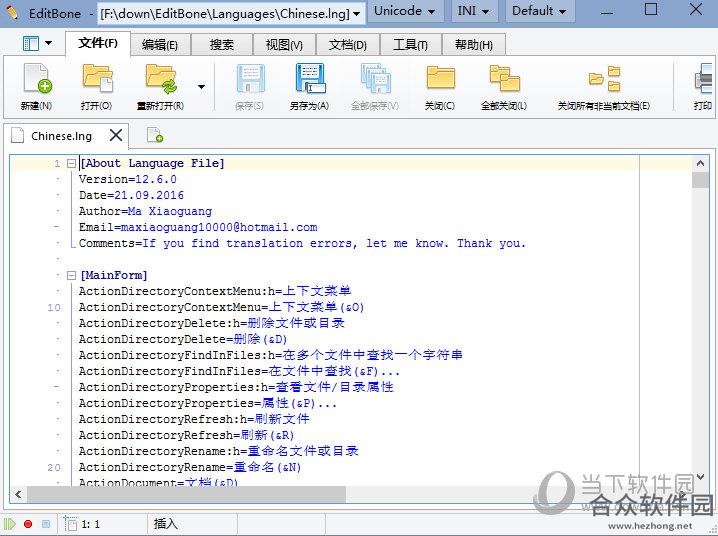
Task: Click the ActionDirectoryRename:h= line
Action: tap(218, 451)
